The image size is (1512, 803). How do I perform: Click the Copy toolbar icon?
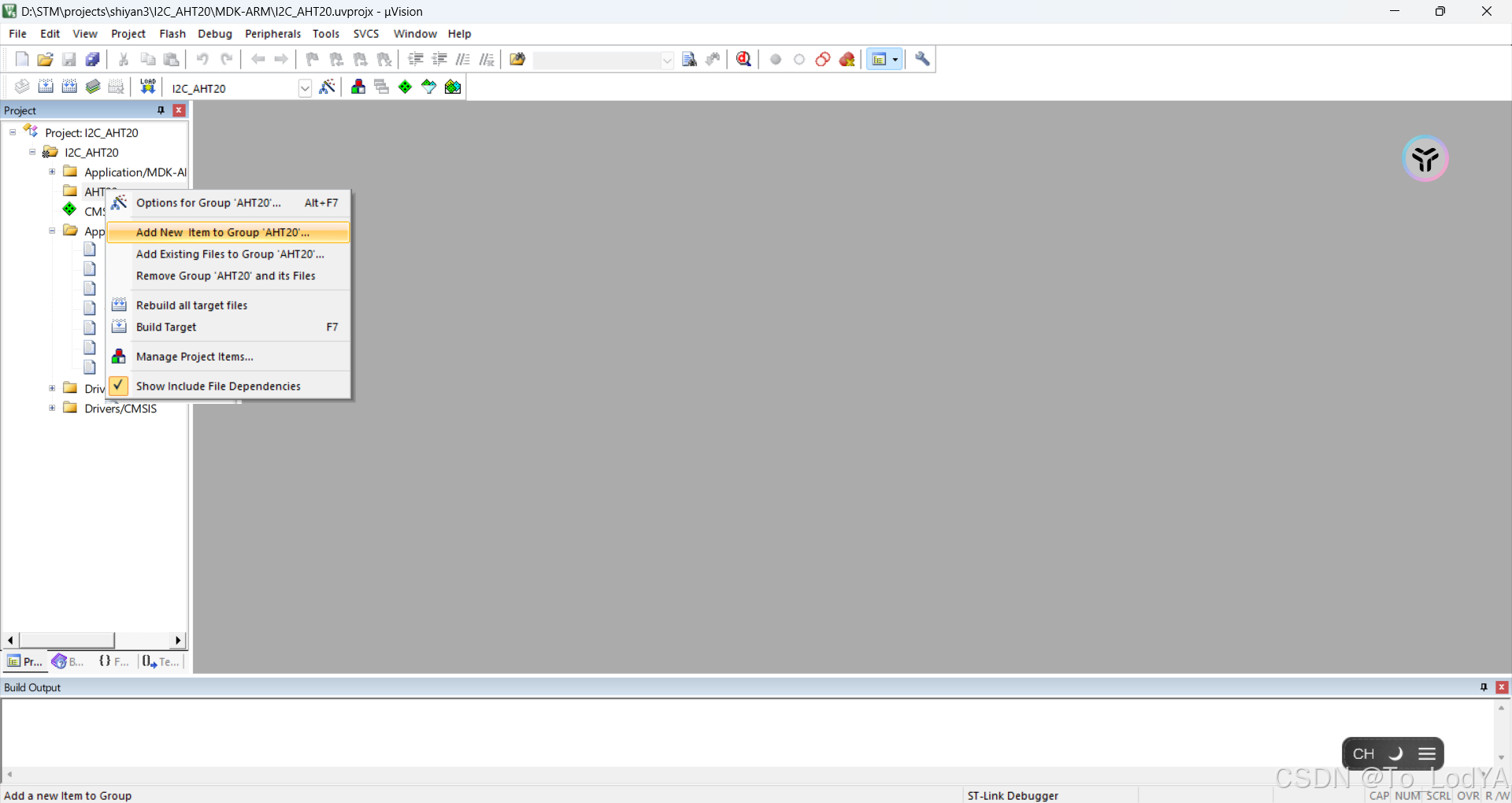[147, 59]
